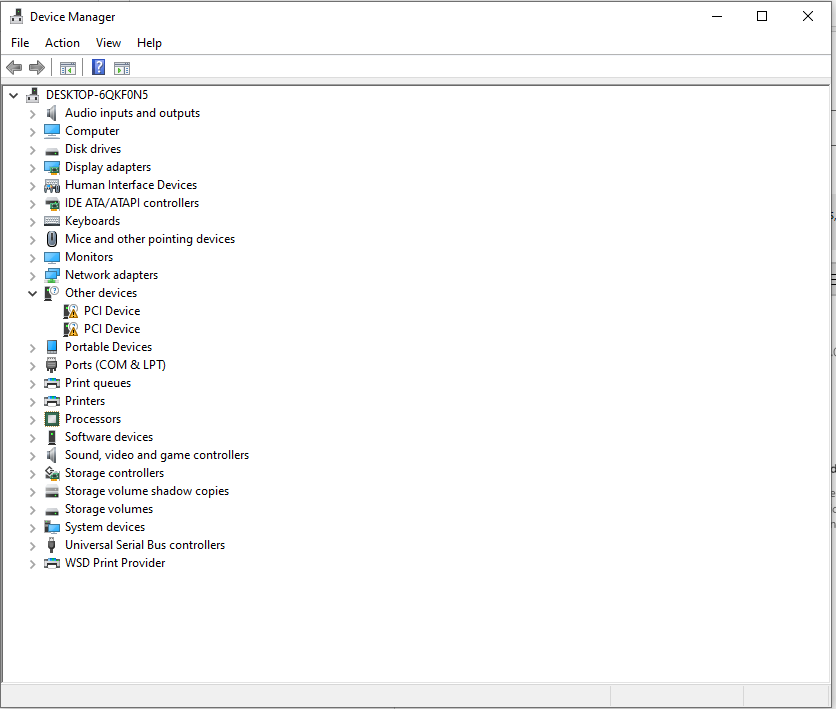
Task: Toggle the Show/Hide Action Pane icon
Action: [122, 67]
